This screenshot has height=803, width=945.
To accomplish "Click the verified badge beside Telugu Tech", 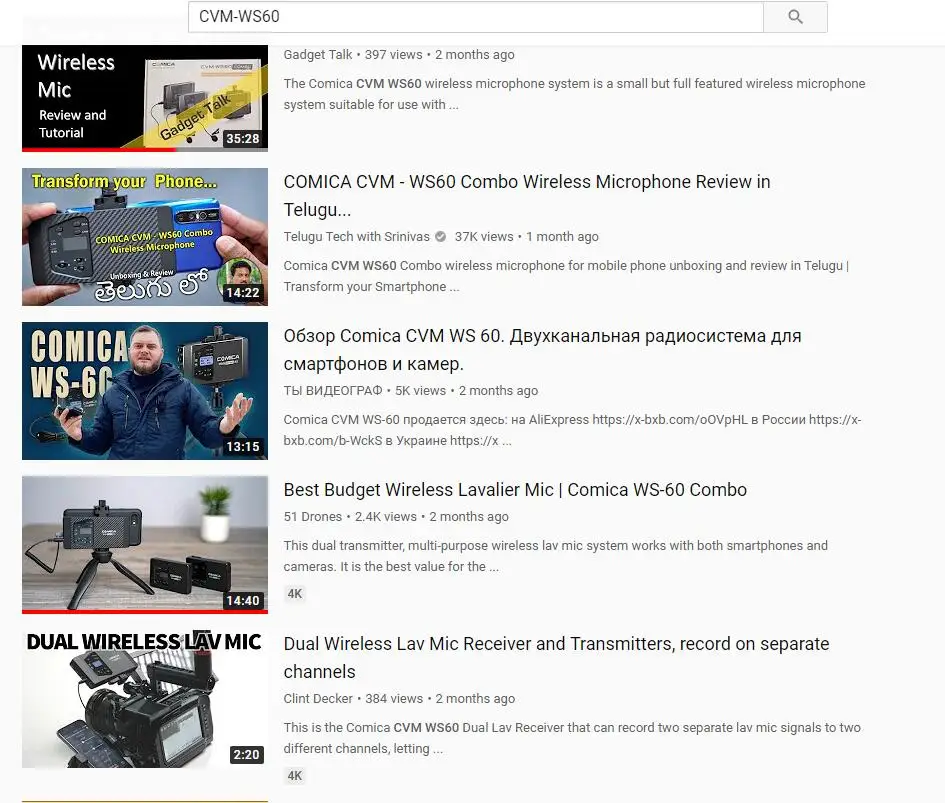I will point(441,236).
